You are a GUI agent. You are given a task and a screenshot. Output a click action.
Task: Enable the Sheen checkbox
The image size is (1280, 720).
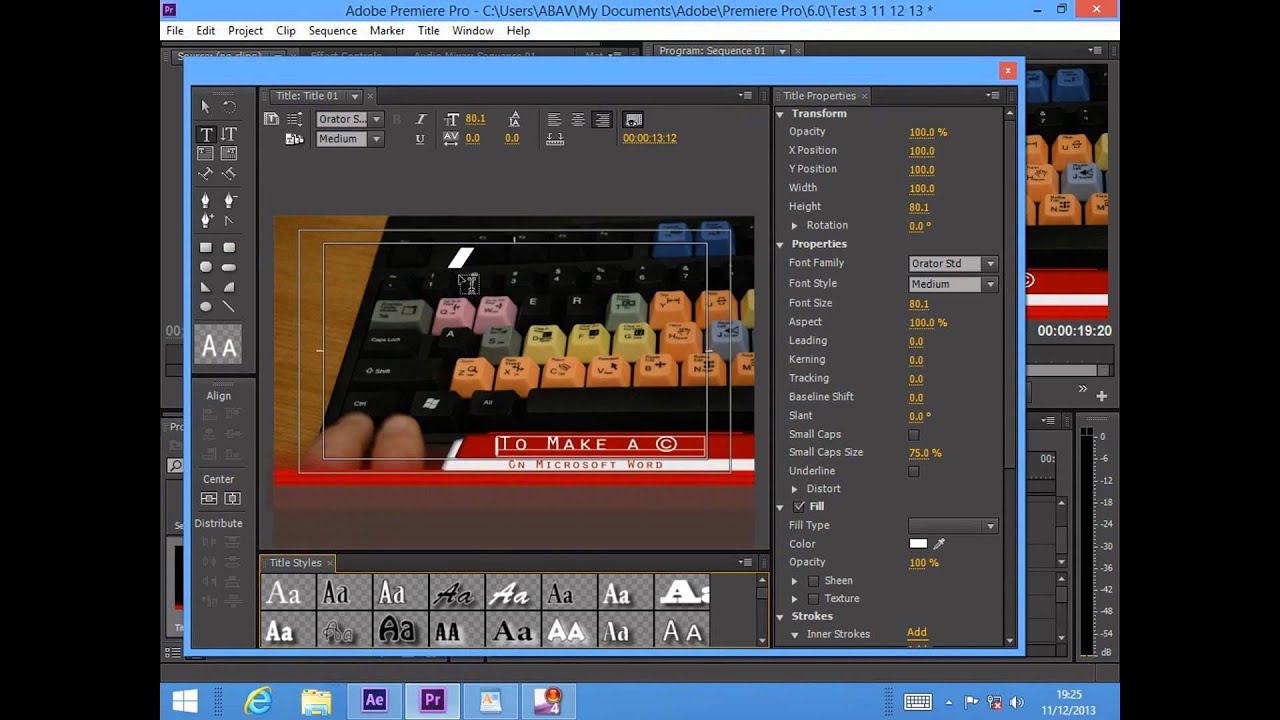point(813,581)
